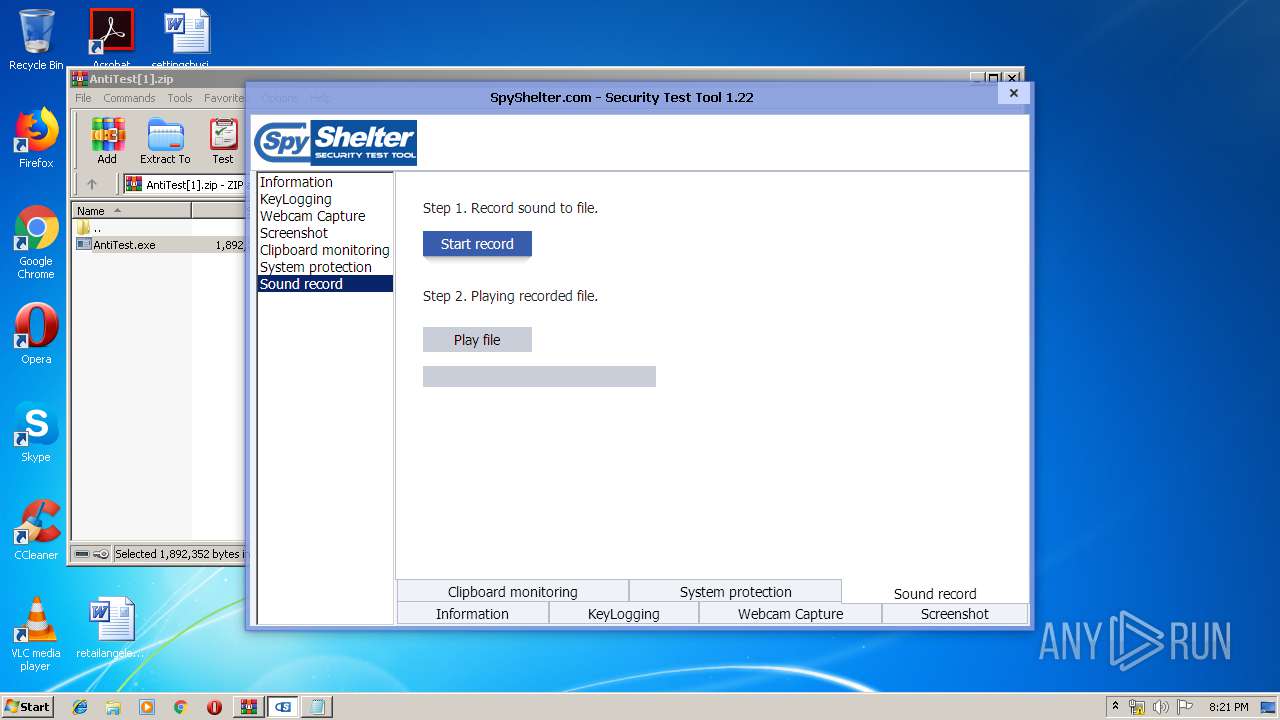The width and height of the screenshot is (1280, 720).
Task: Click the volume icon in system tray
Action: click(1160, 707)
